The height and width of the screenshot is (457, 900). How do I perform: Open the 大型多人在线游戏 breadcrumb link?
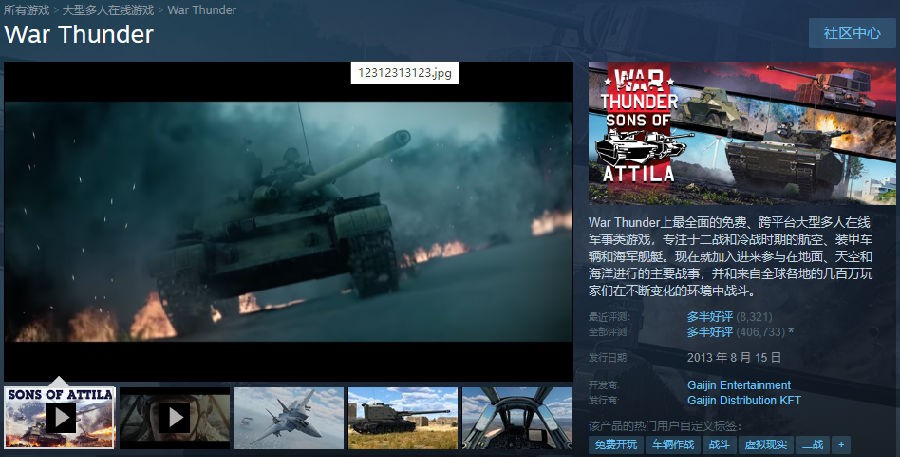tap(108, 10)
